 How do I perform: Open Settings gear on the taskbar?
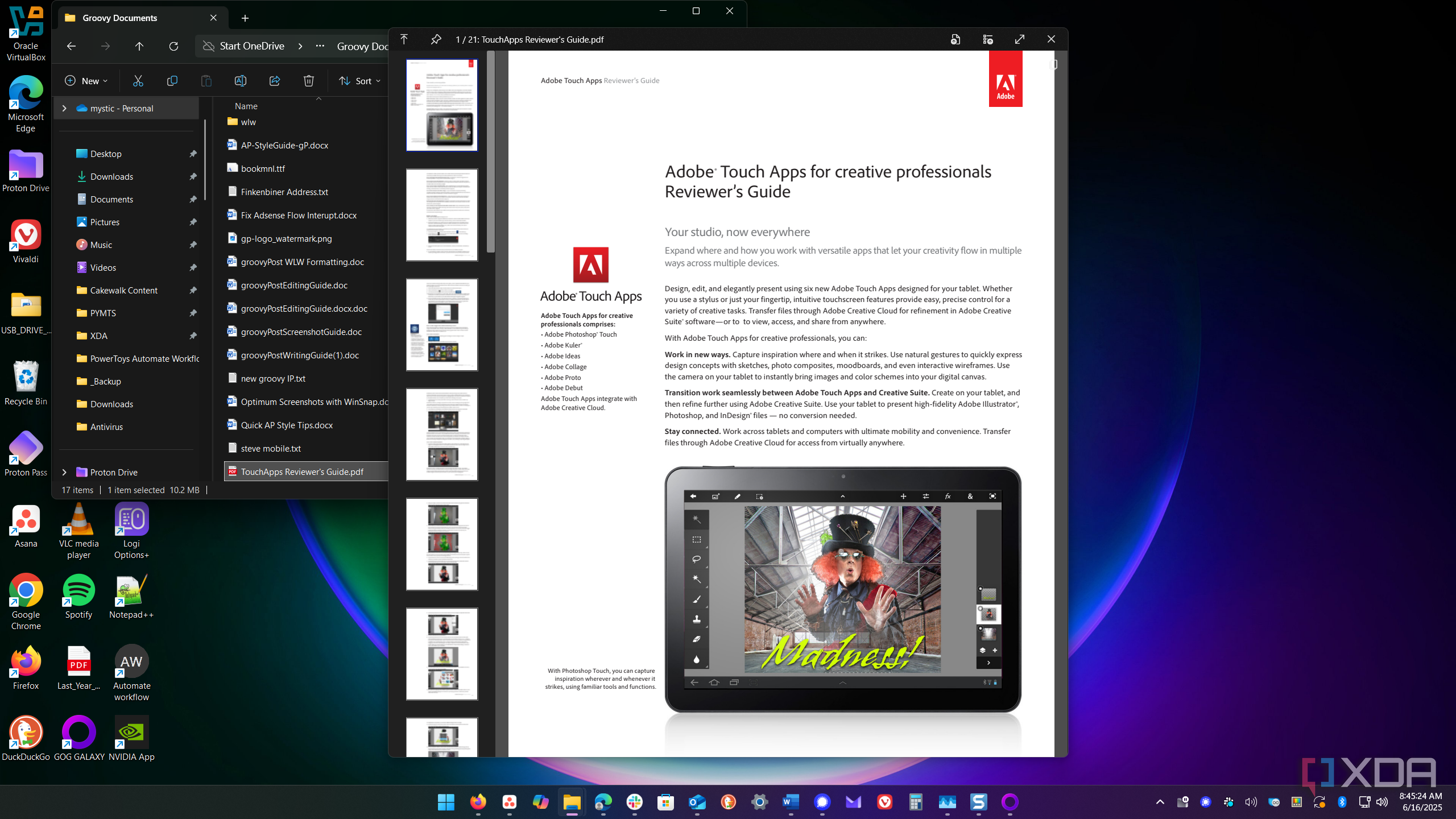759,802
